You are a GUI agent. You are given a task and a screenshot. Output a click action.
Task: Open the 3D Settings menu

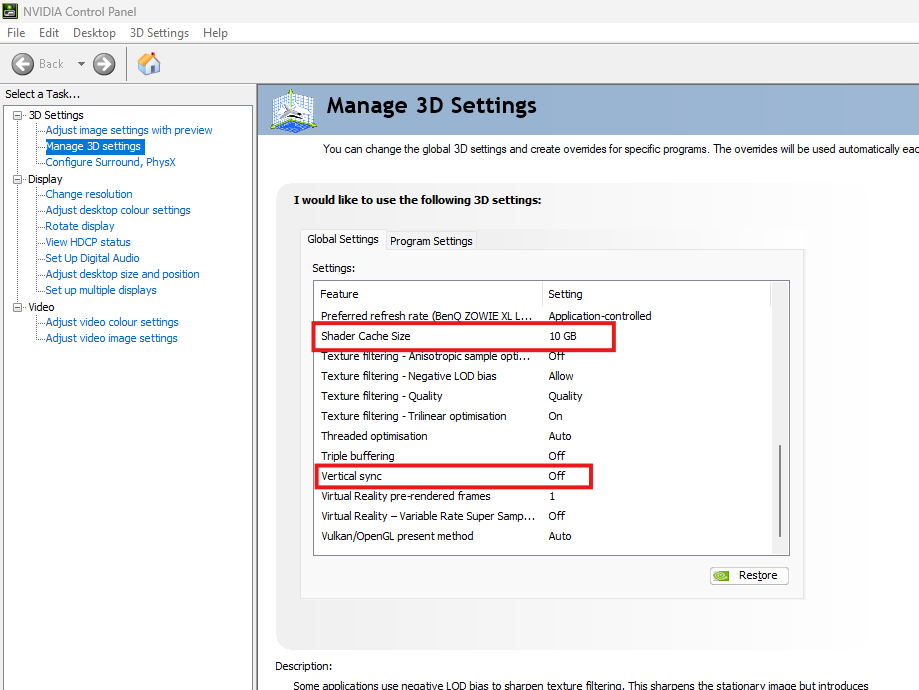pos(159,33)
